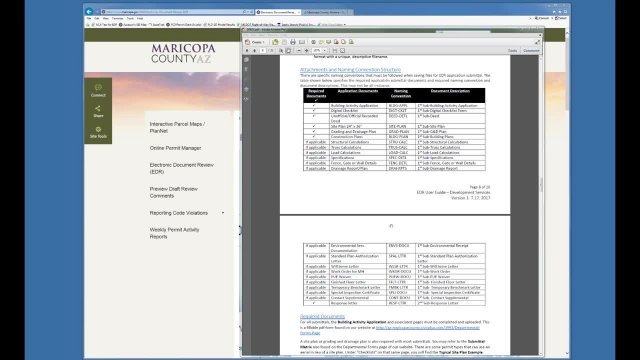Open the Comment pane in Acrobat
Screen dimensions: 640x360
coord(531,51)
